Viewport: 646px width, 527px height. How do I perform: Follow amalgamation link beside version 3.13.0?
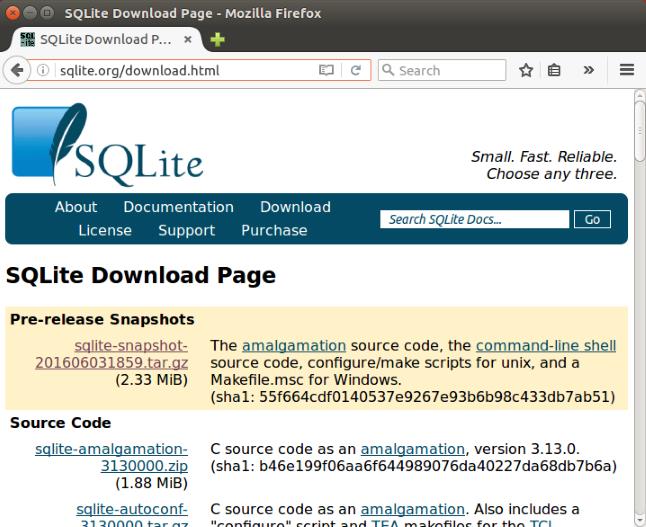pyautogui.click(x=412, y=449)
